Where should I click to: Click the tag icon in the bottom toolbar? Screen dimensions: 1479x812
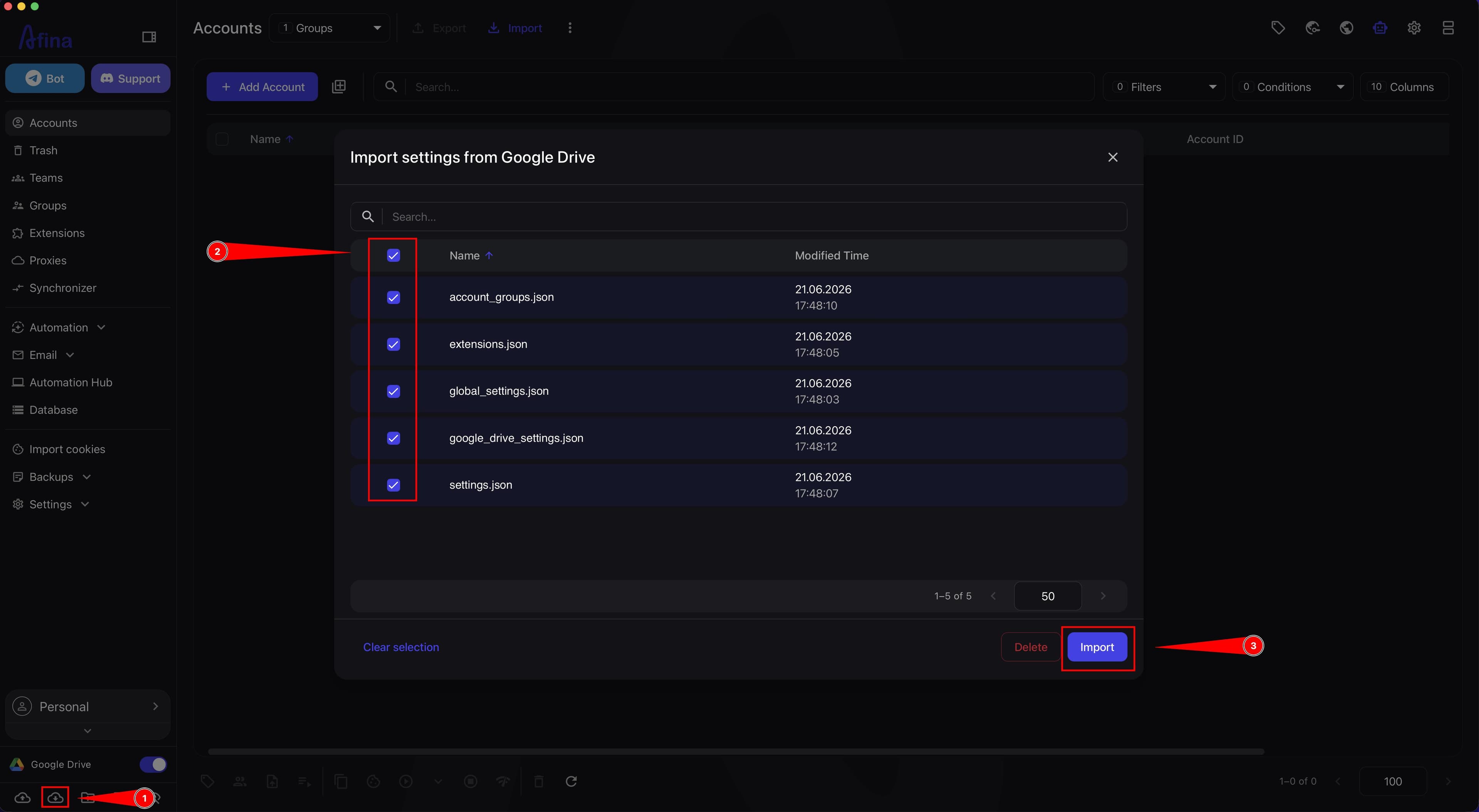pyautogui.click(x=208, y=781)
